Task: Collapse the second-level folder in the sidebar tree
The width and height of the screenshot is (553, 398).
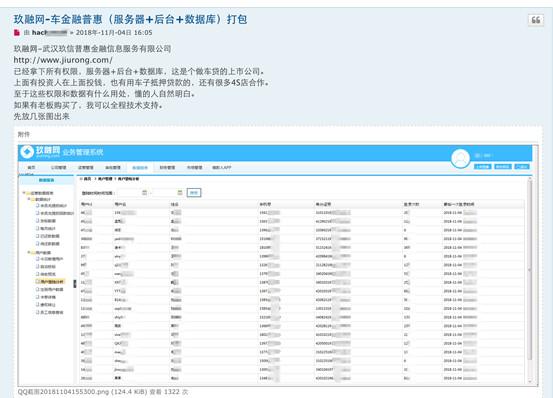Action: tap(29, 199)
